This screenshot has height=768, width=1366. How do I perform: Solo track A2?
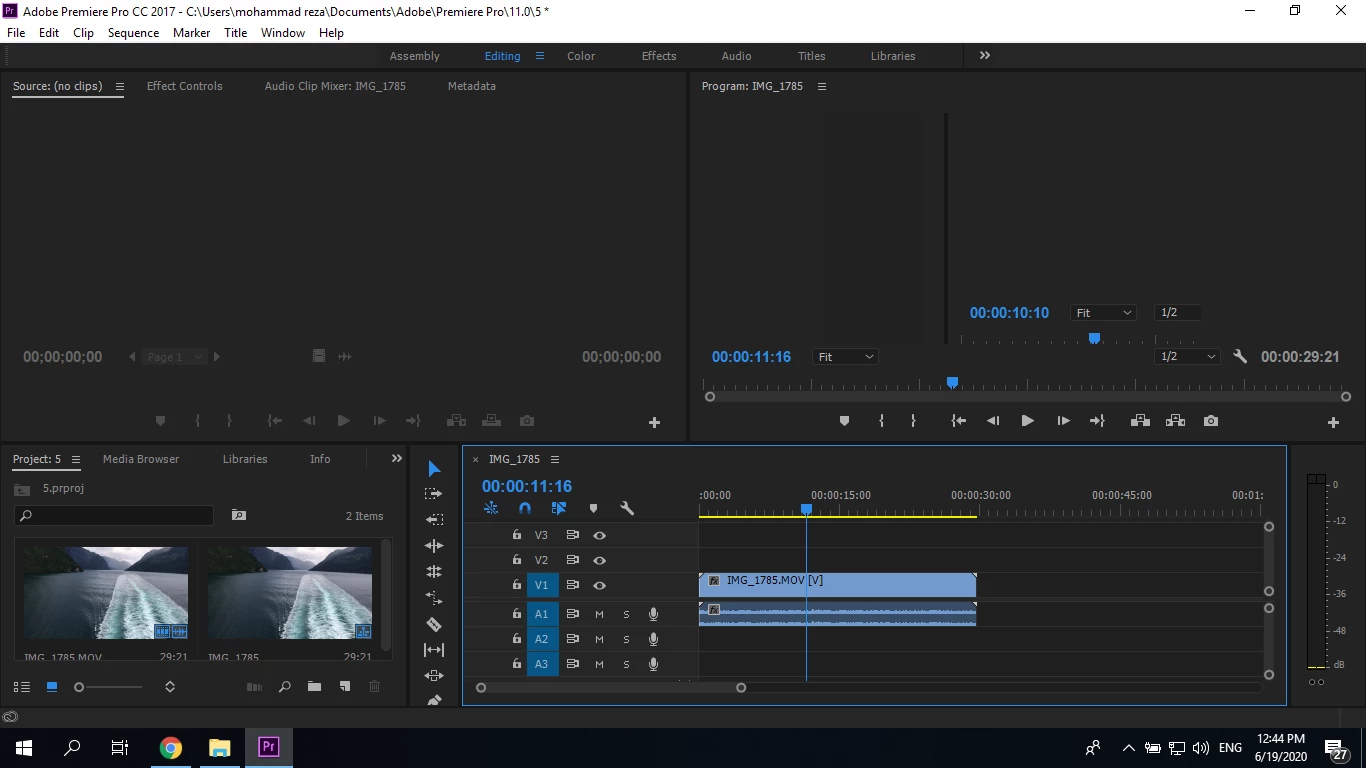click(627, 639)
